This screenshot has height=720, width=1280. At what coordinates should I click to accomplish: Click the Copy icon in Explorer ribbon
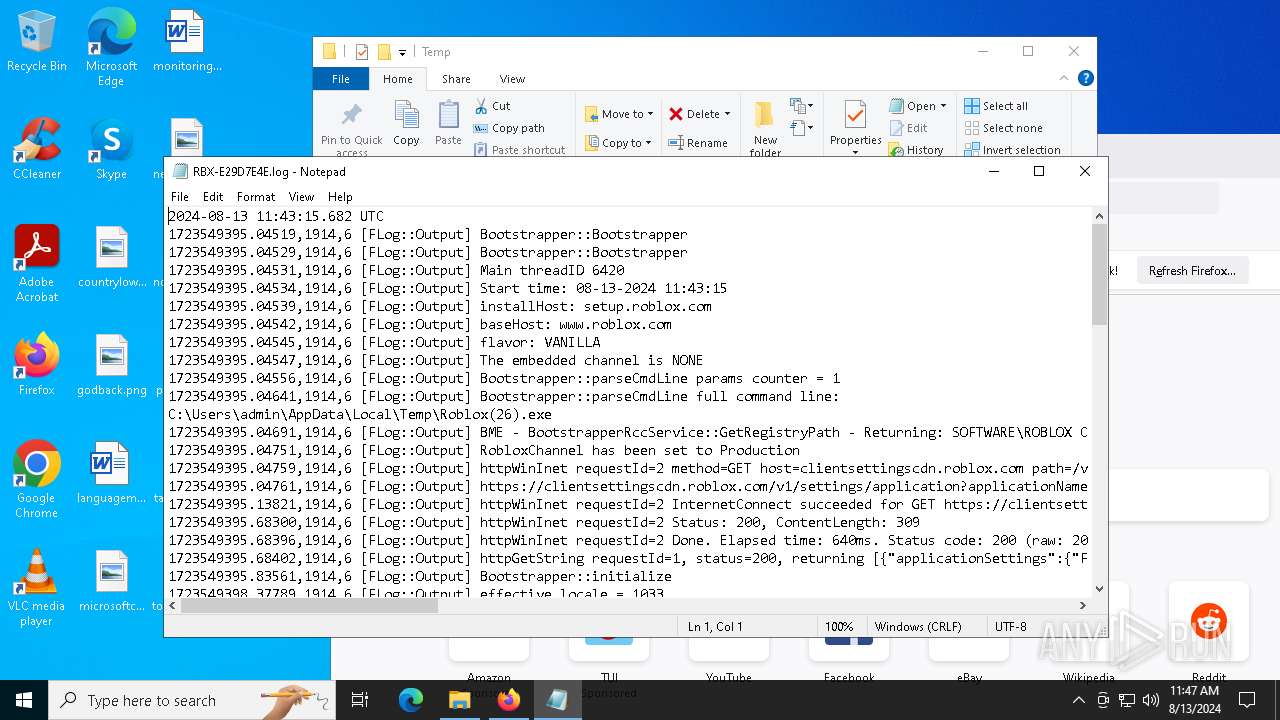point(406,123)
